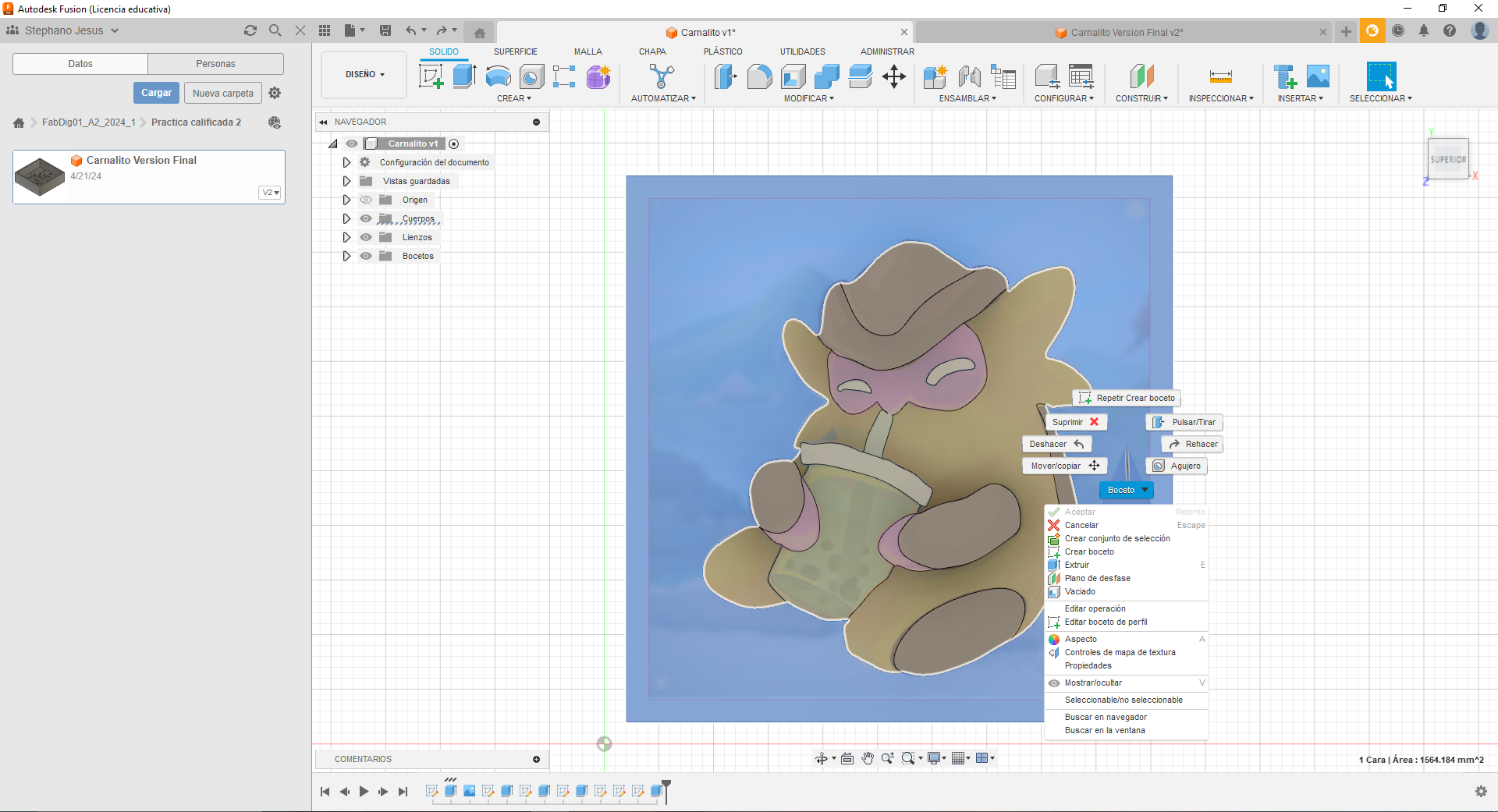Hide the Cuerpos folder
Screen dimensions: 1498x812
(366, 218)
